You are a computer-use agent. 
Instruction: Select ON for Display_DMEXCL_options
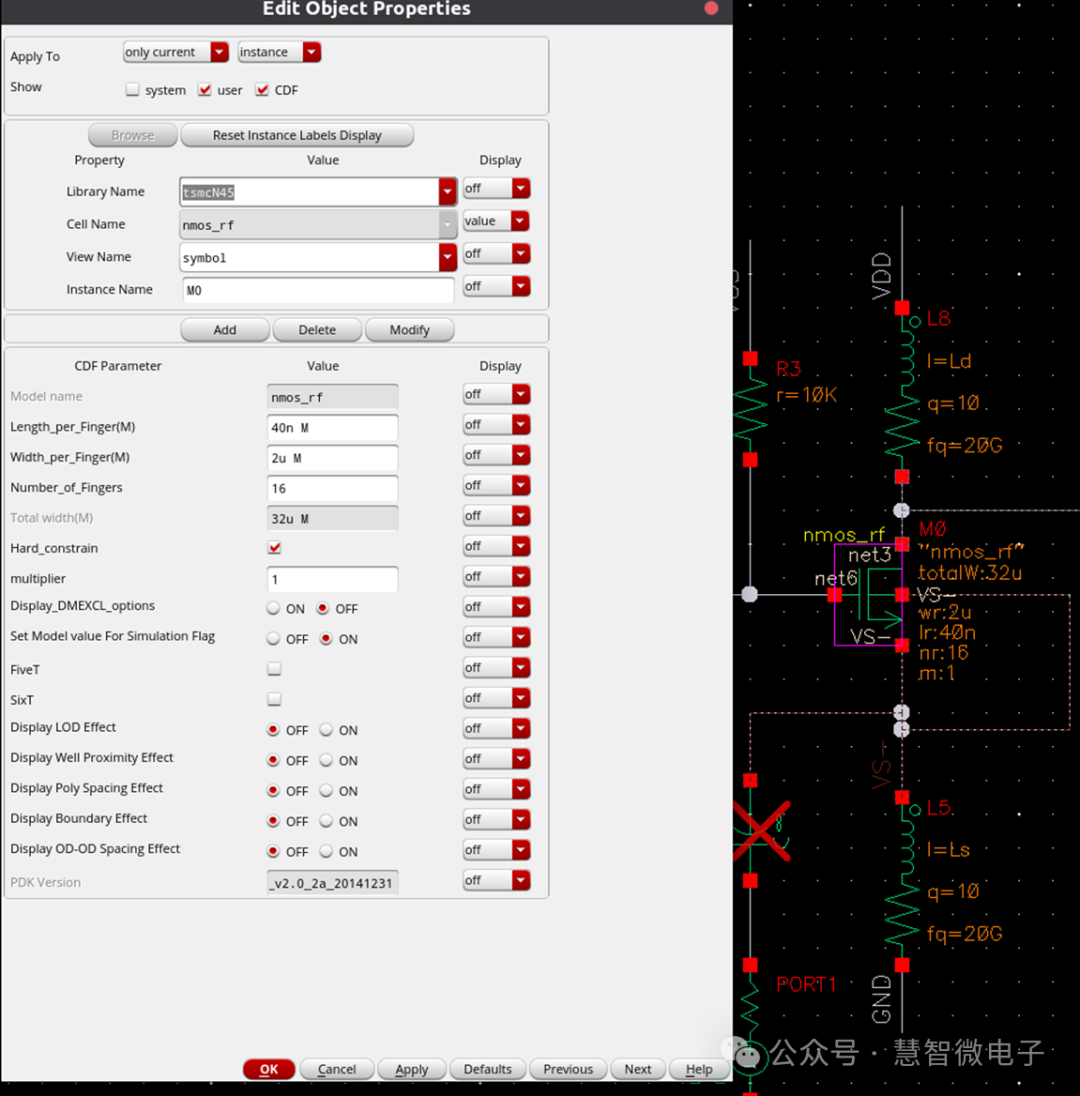(273, 608)
